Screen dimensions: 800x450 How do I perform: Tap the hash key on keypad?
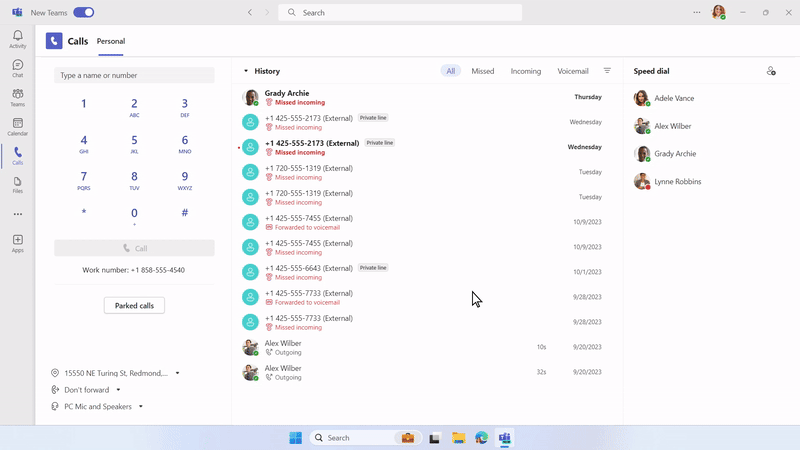[x=185, y=213]
